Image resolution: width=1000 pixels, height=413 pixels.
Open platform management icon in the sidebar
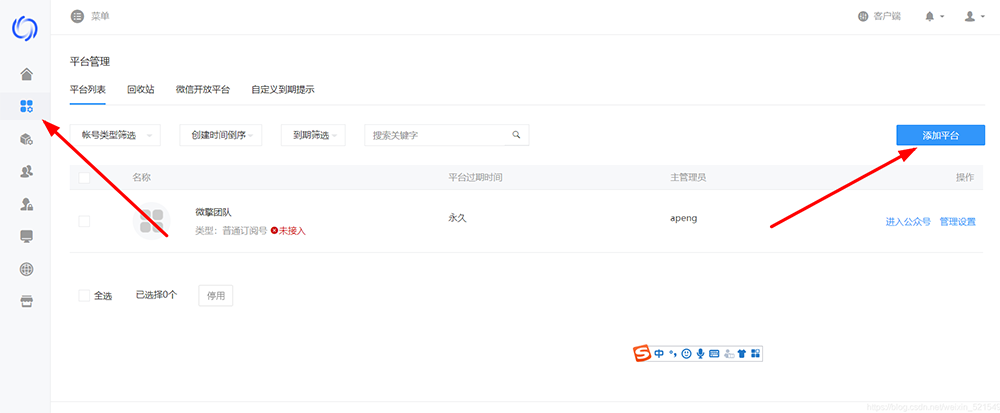[26, 106]
